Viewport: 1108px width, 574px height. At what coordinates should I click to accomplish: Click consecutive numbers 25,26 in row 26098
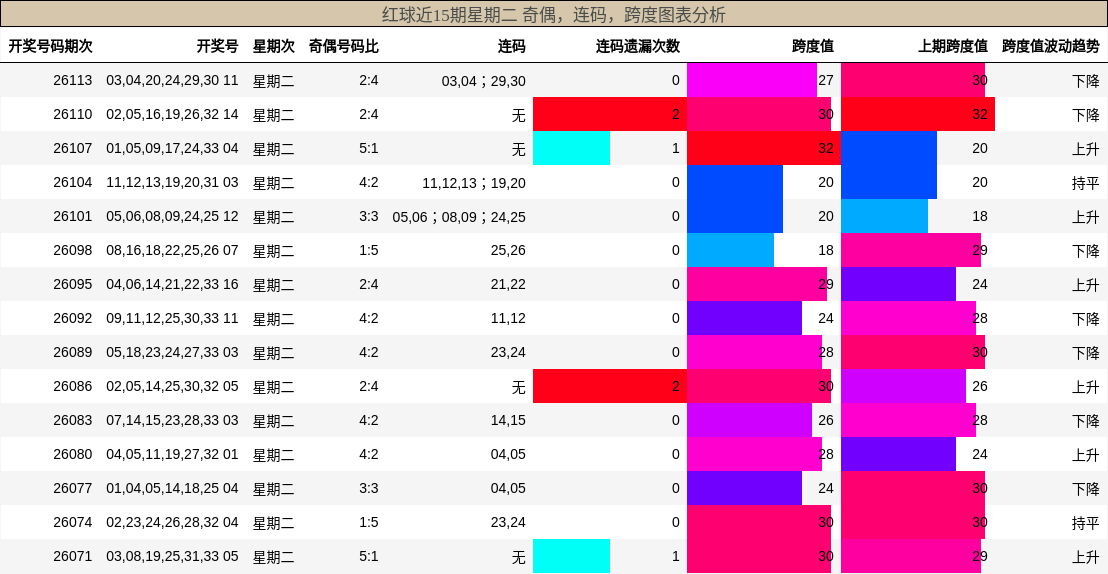click(x=508, y=250)
